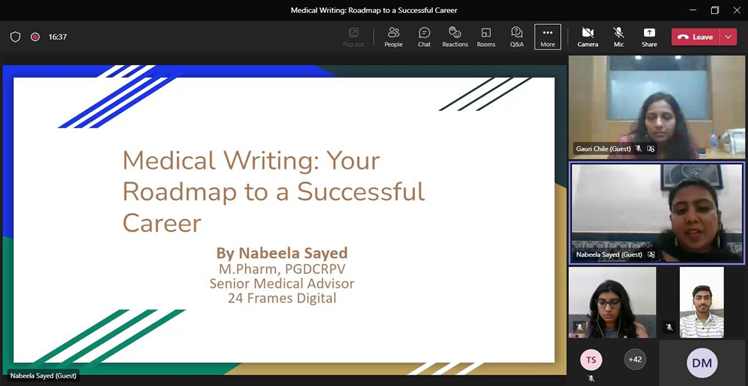Select the video tile of girl with glasses
The image size is (748, 386).
click(x=613, y=303)
